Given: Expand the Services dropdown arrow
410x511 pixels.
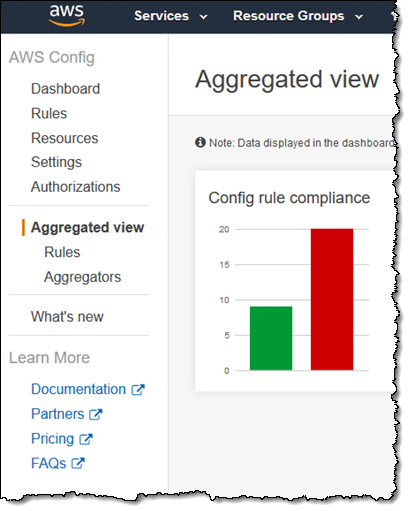Looking at the screenshot, I should [x=203, y=17].
